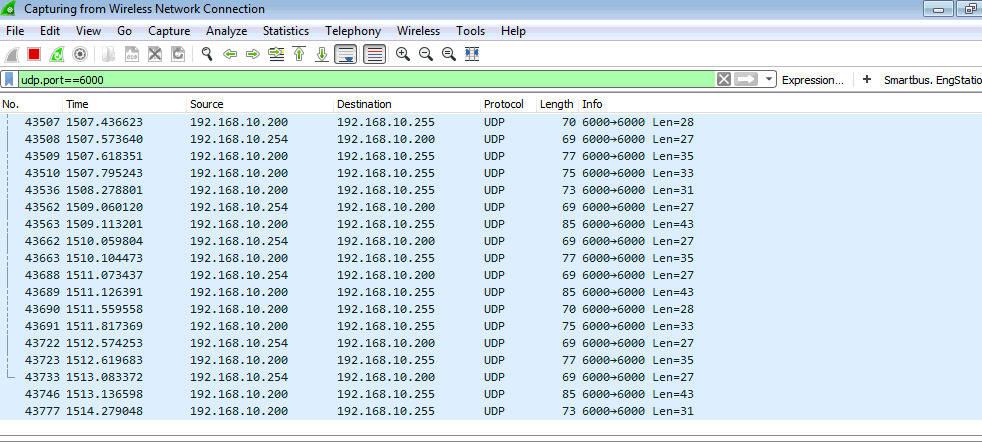This screenshot has width=982, height=443.
Task: Restore down the Wireshark window
Action: click(969, 9)
